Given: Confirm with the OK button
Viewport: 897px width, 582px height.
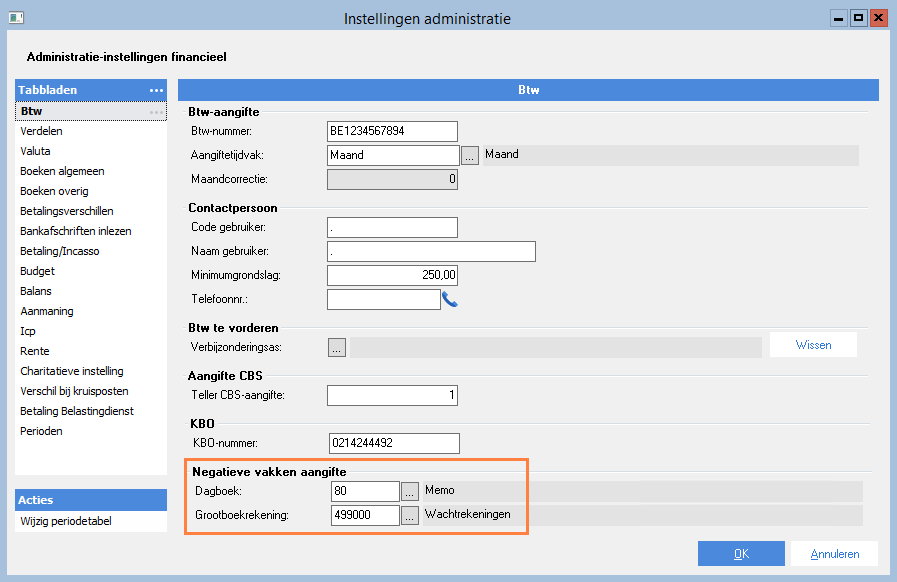Looking at the screenshot, I should (741, 554).
